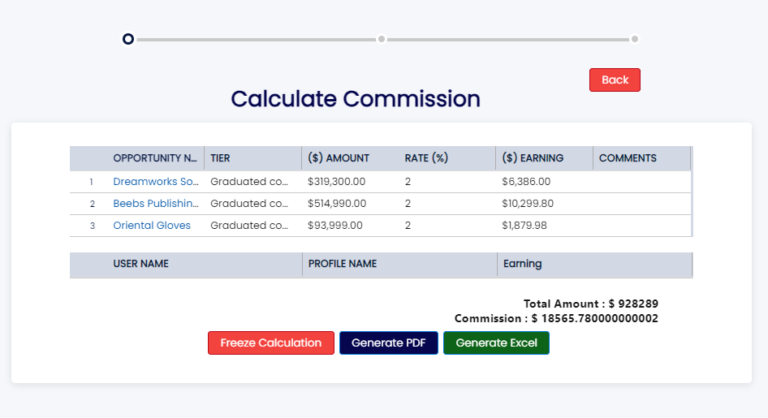Sort by ($) Earning column header

(532, 158)
